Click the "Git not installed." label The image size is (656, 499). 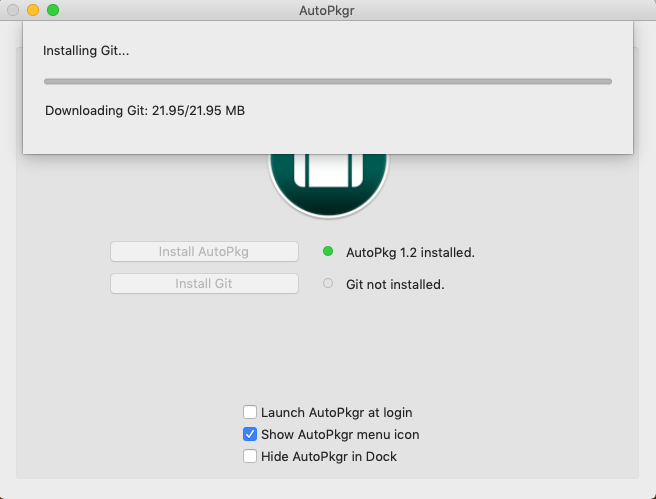(x=395, y=284)
